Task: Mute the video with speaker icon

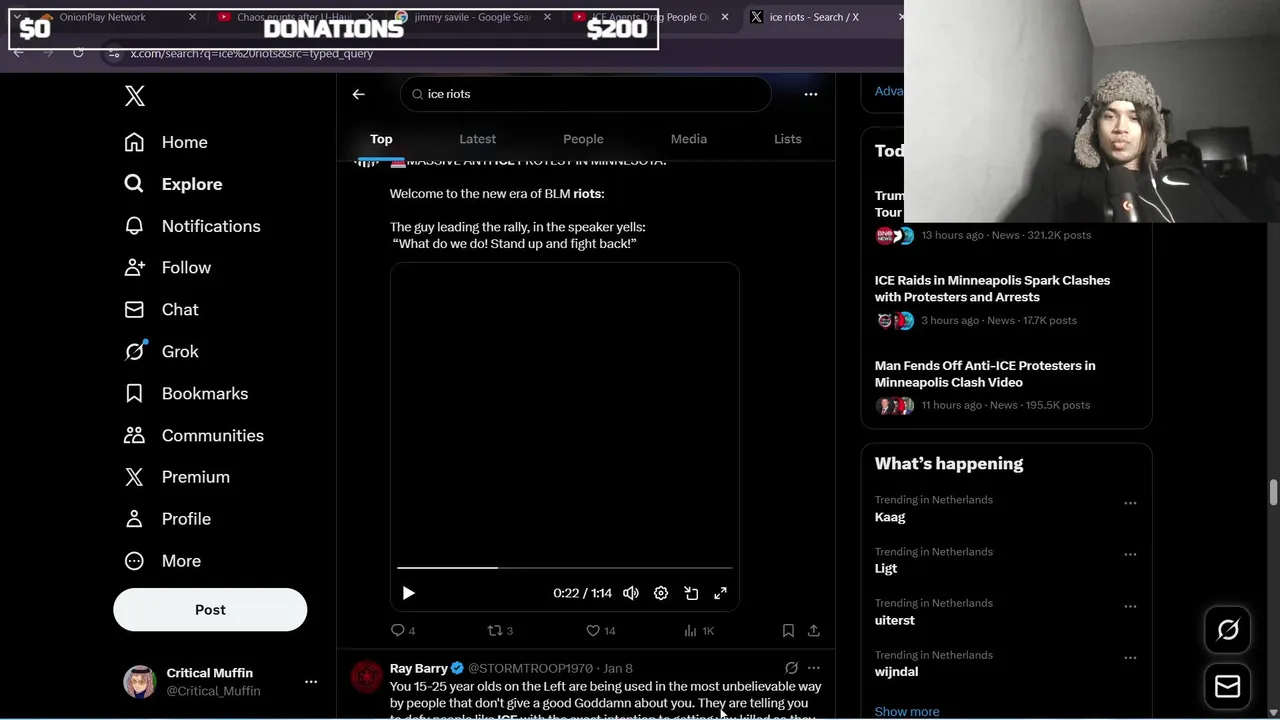Action: [631, 593]
